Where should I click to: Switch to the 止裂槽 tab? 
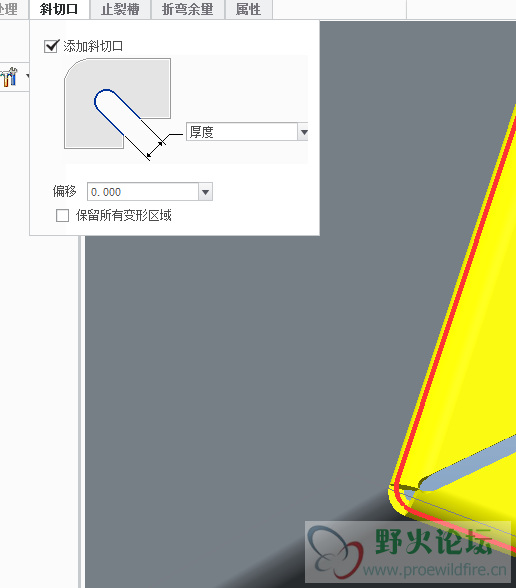click(x=120, y=9)
